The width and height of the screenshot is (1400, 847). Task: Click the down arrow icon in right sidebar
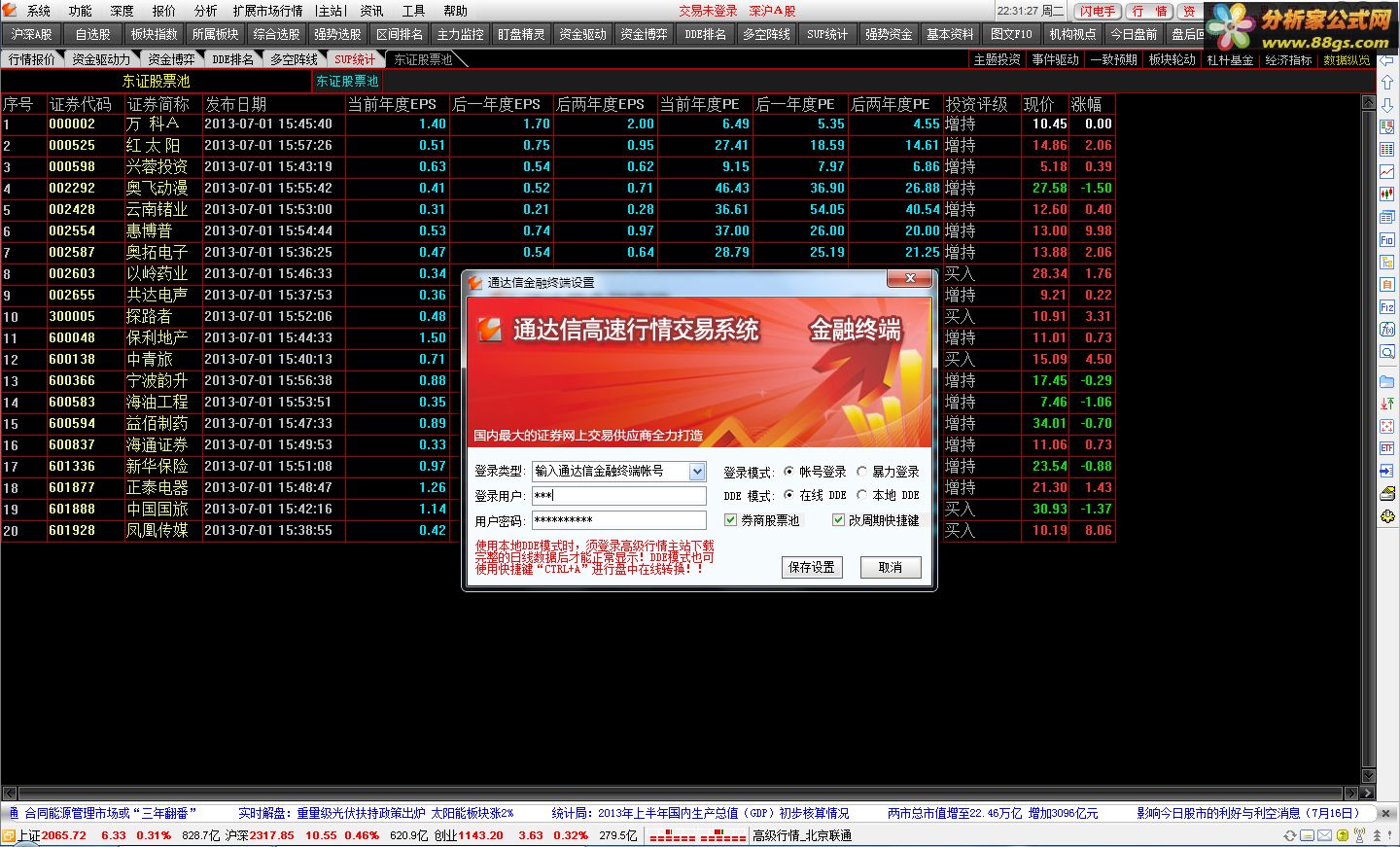[1387, 105]
